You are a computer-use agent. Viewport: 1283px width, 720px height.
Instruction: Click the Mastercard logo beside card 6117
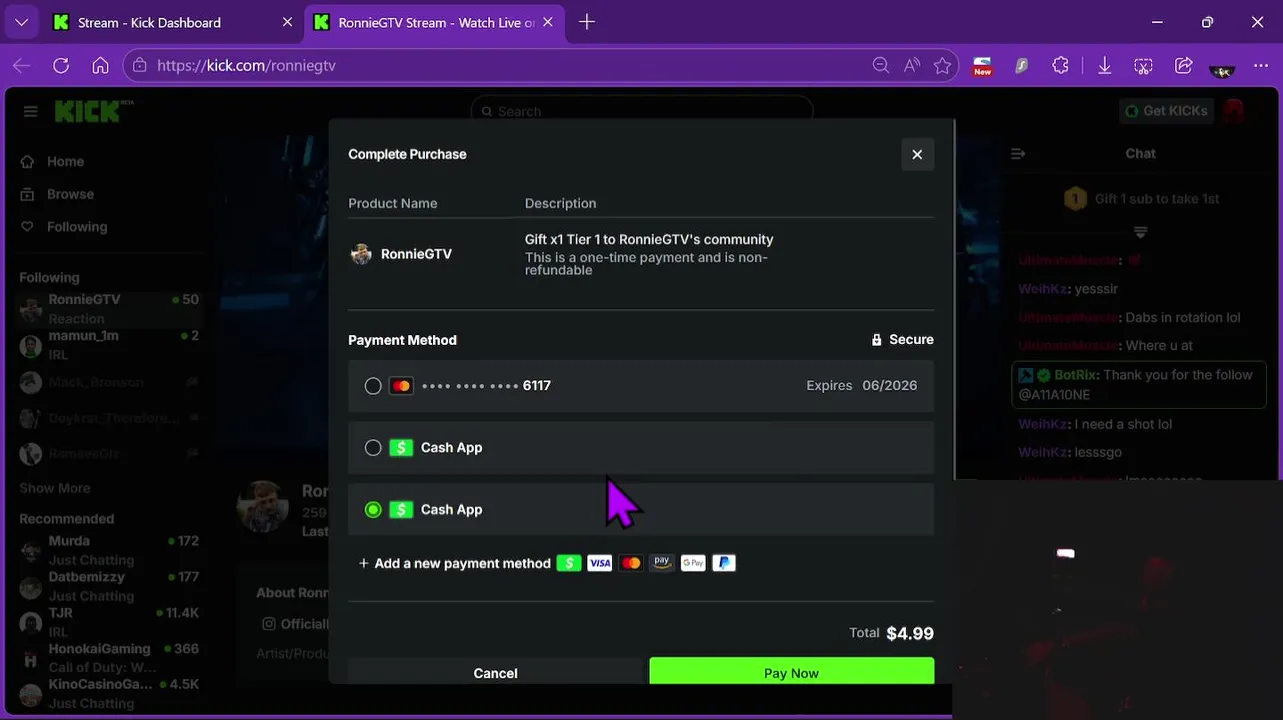point(401,386)
